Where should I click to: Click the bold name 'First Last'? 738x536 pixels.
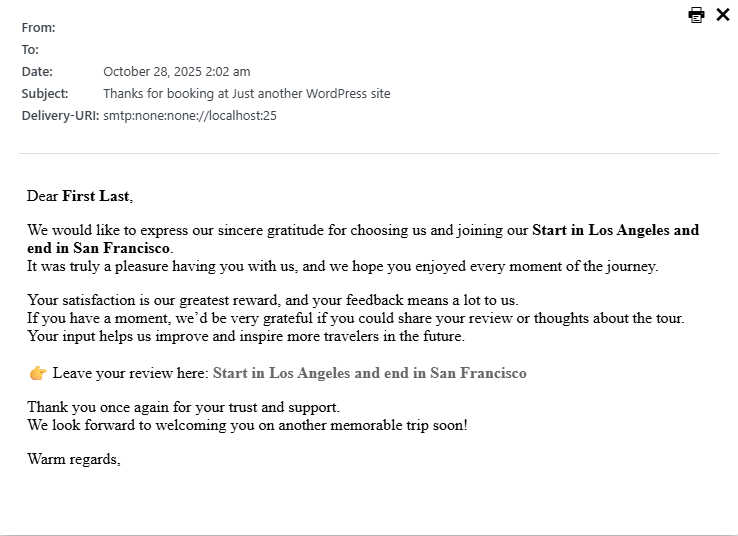[x=95, y=196]
